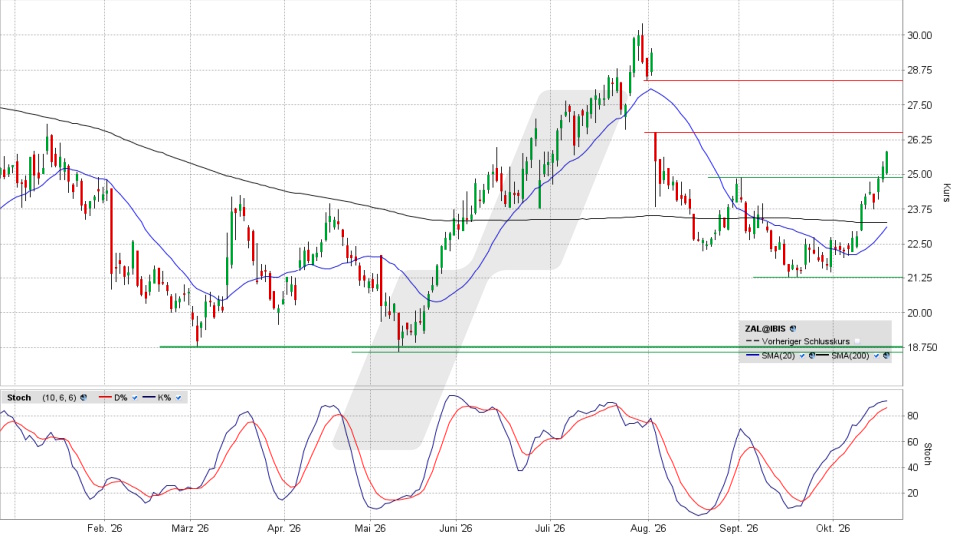
Task: Click the 30.00 price axis label
Action: pyautogui.click(x=920, y=36)
